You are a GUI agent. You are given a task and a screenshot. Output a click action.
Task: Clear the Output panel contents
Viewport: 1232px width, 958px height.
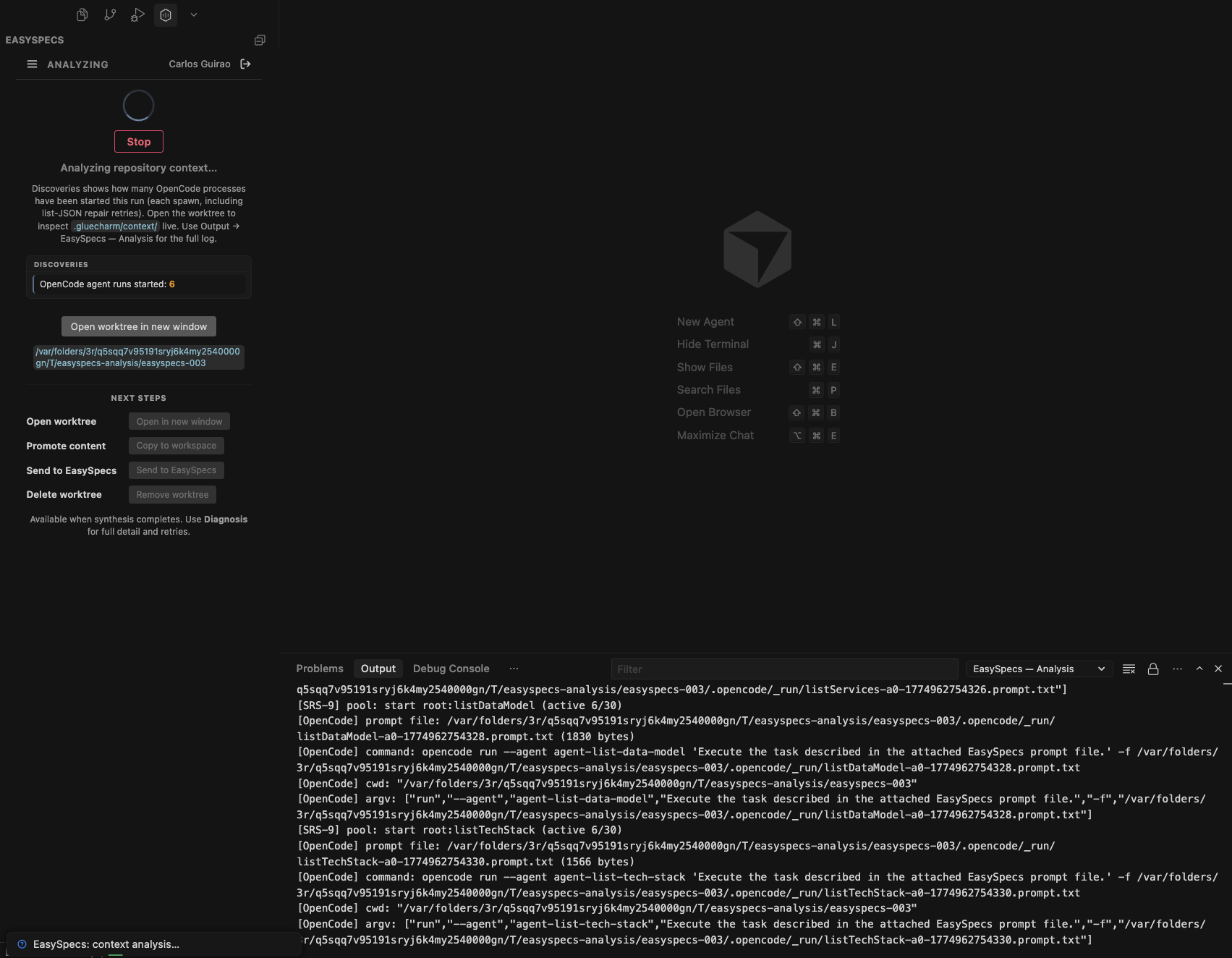[1129, 669]
